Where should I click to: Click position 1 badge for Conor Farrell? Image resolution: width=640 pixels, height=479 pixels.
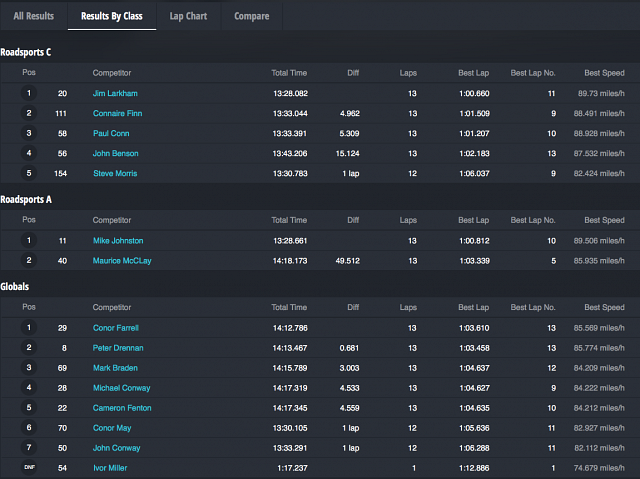[29, 327]
